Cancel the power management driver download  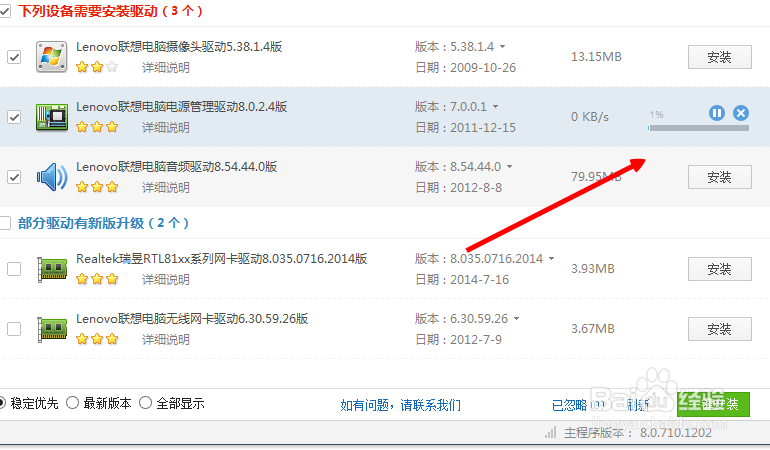coord(741,113)
